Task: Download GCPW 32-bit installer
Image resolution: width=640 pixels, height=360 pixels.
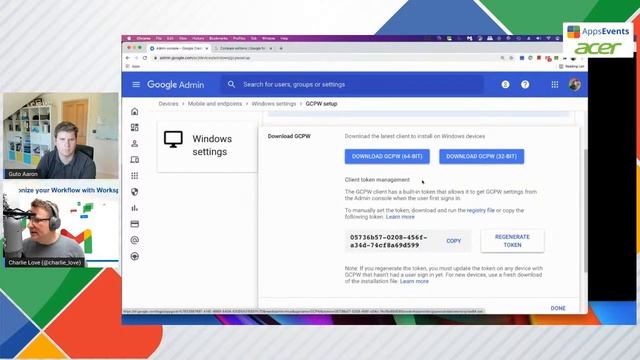Action: coord(482,156)
